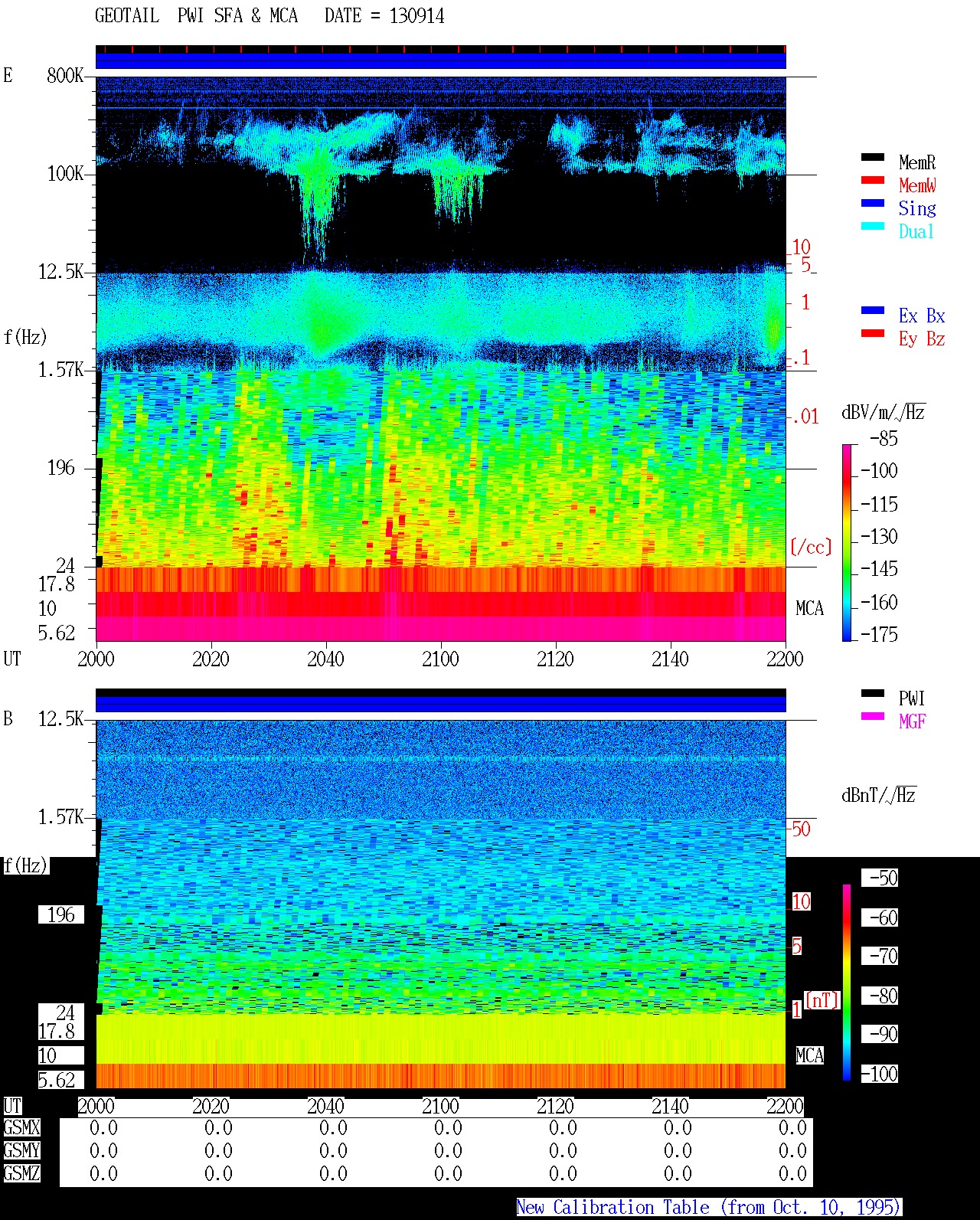Click the 2040 time label under the E spectrogram
980x1220 pixels.
click(325, 659)
